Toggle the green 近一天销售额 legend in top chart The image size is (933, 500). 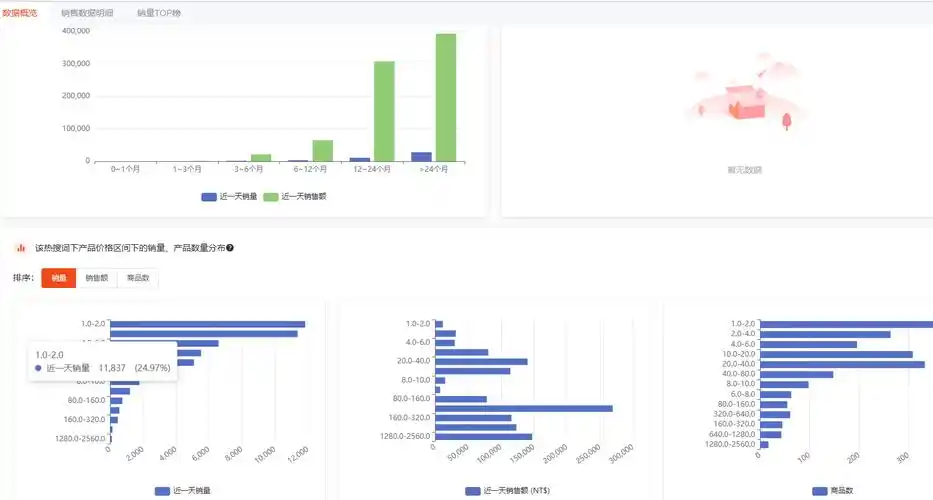pyautogui.click(x=294, y=197)
